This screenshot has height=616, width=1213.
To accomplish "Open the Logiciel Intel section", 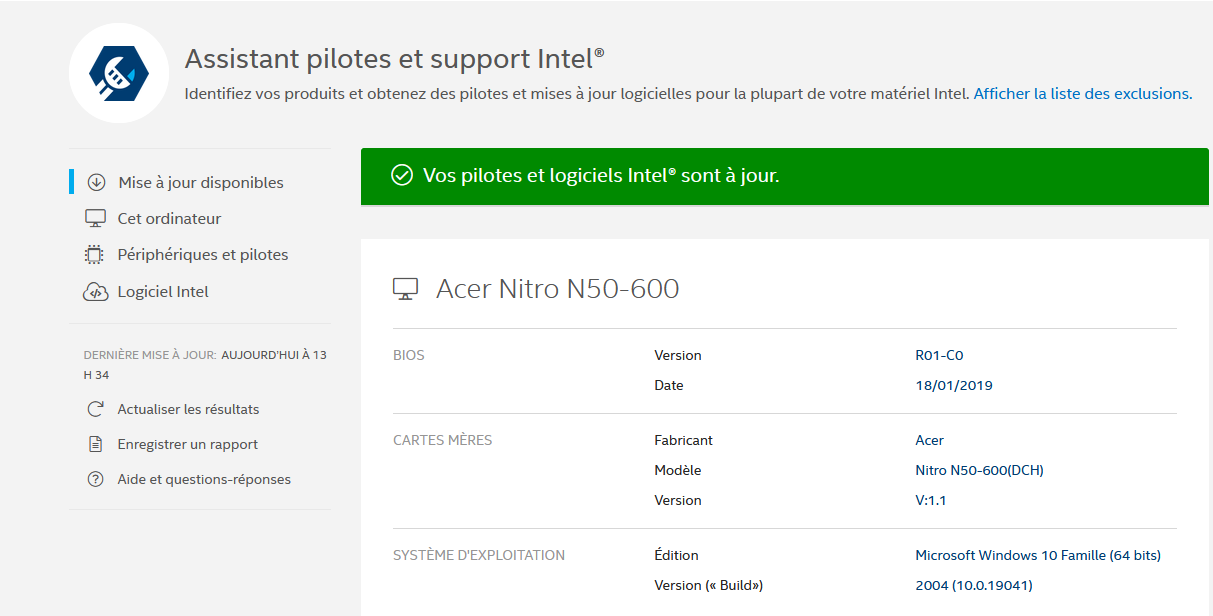I will point(163,292).
